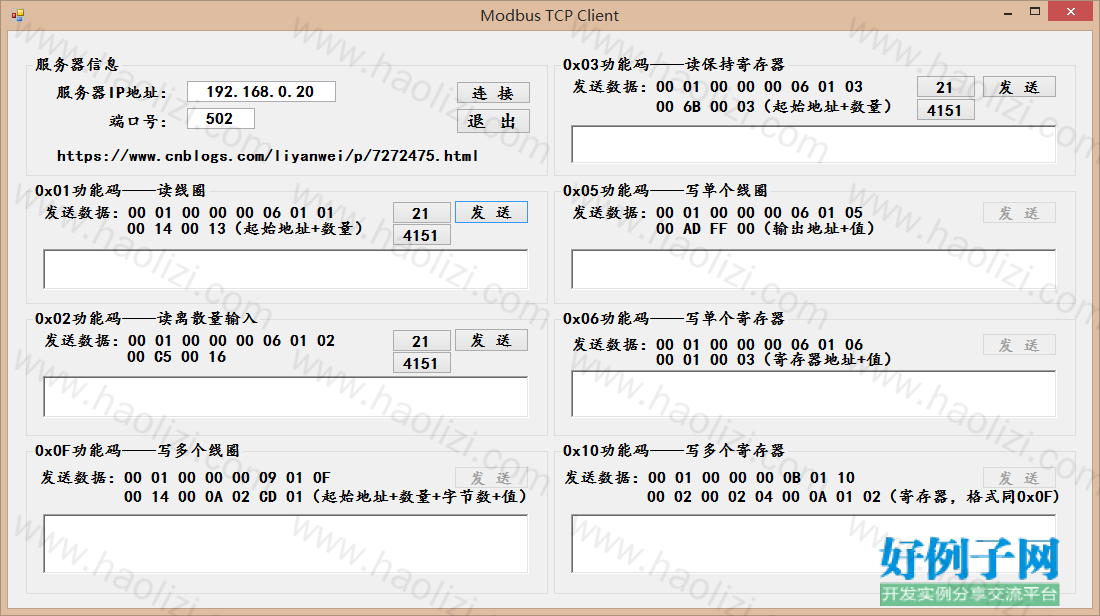Click the port number field 502
Viewport: 1100px width, 616px height.
220,119
